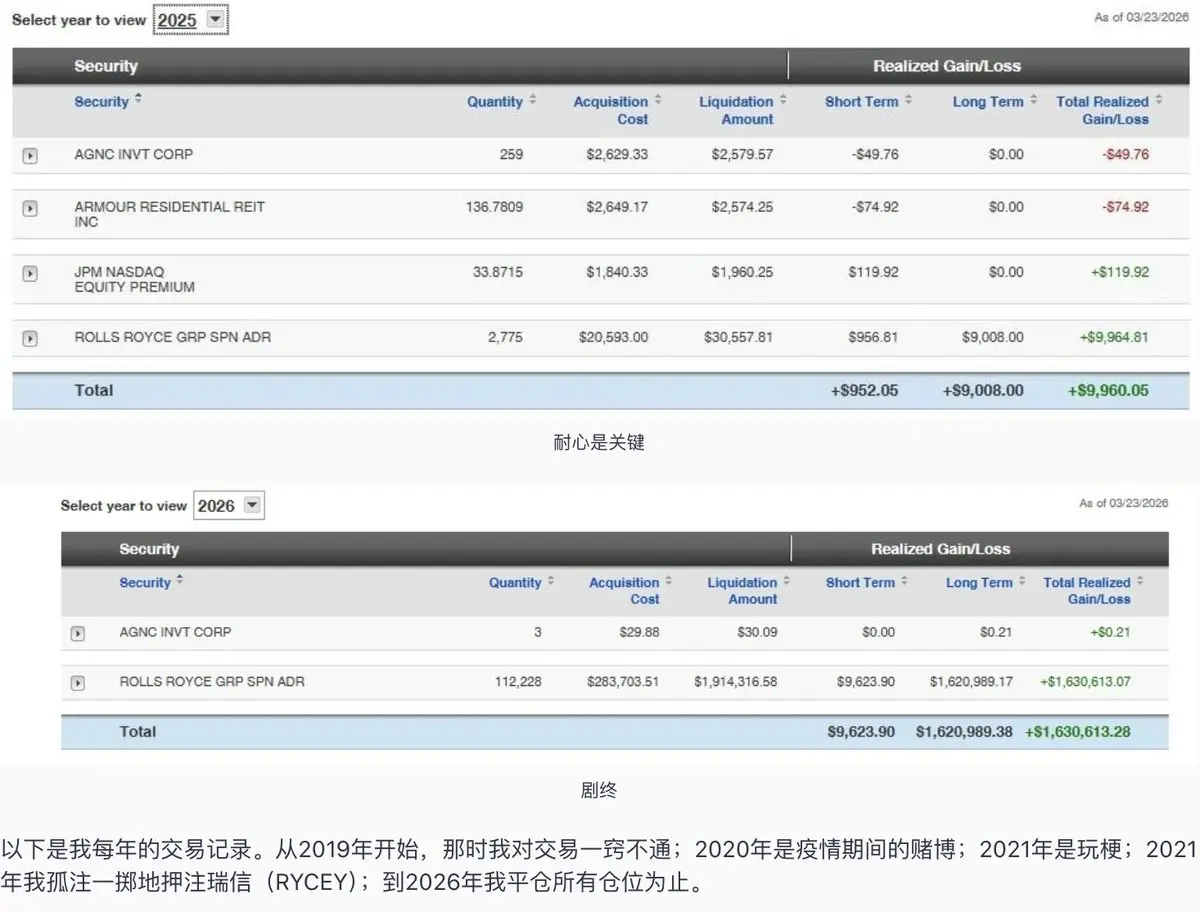Sort 2025 table by Total Realized Gain/Loss arrows

point(1159,100)
